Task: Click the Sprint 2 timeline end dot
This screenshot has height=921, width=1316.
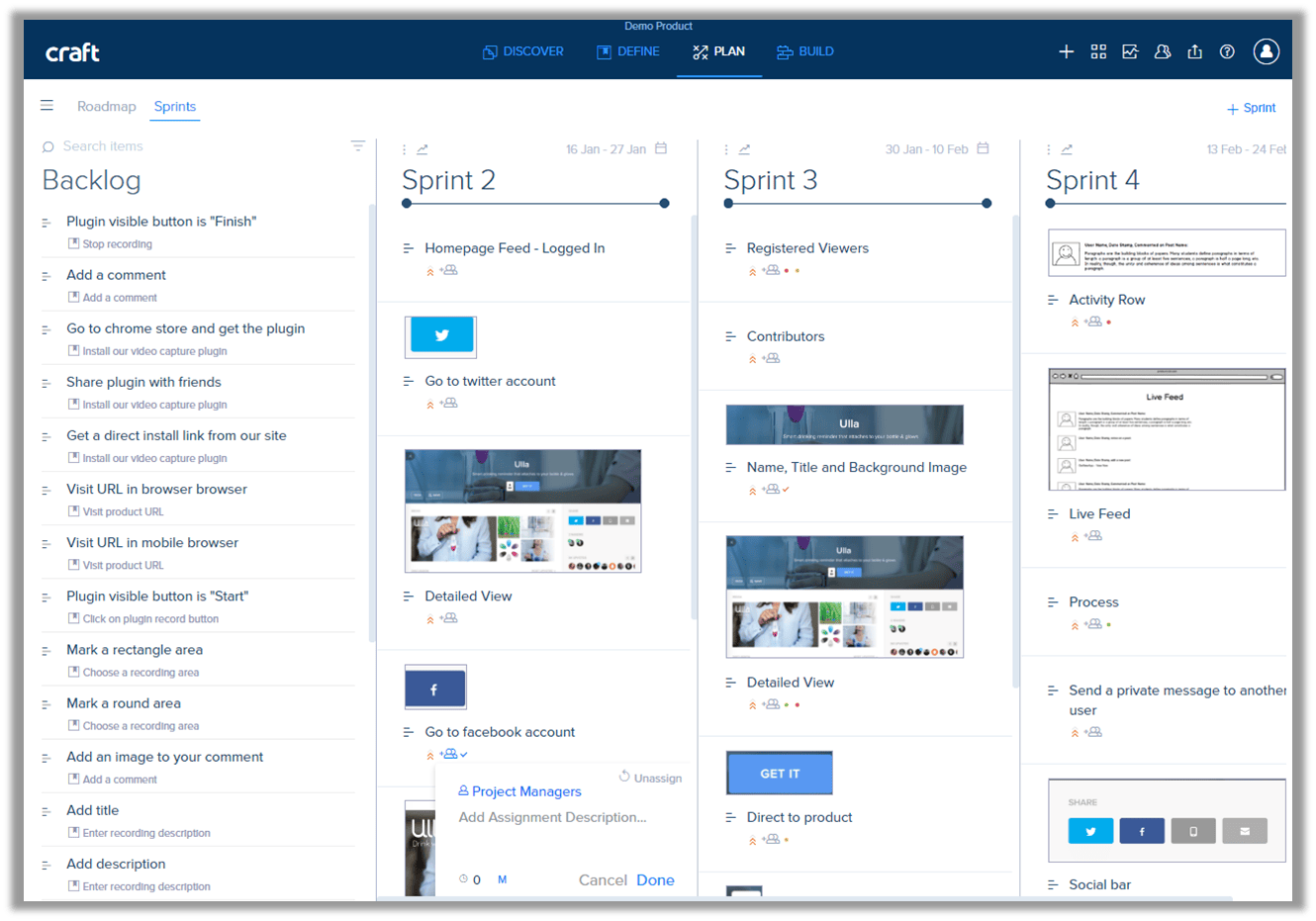Action: [664, 203]
